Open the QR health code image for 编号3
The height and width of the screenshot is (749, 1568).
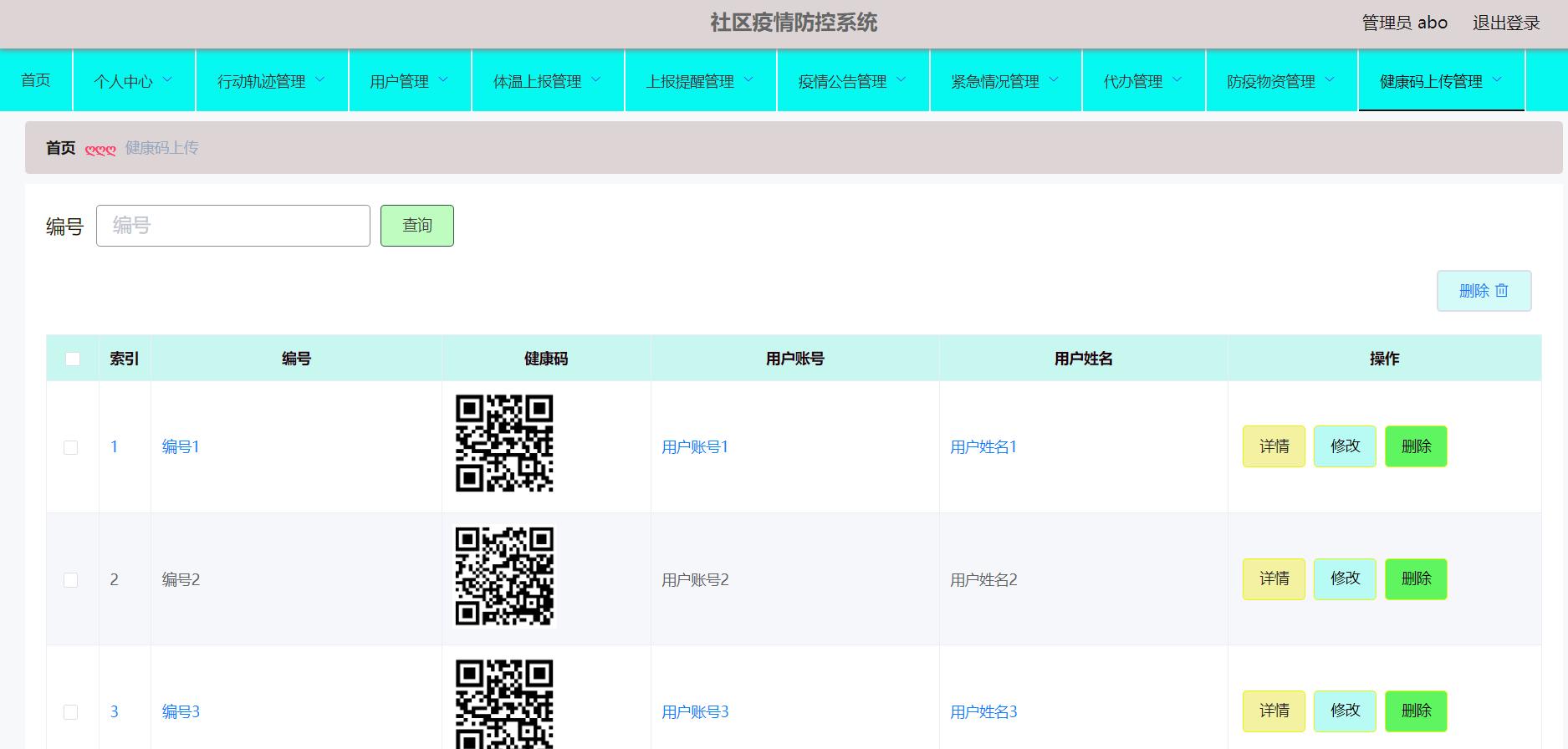click(x=504, y=704)
